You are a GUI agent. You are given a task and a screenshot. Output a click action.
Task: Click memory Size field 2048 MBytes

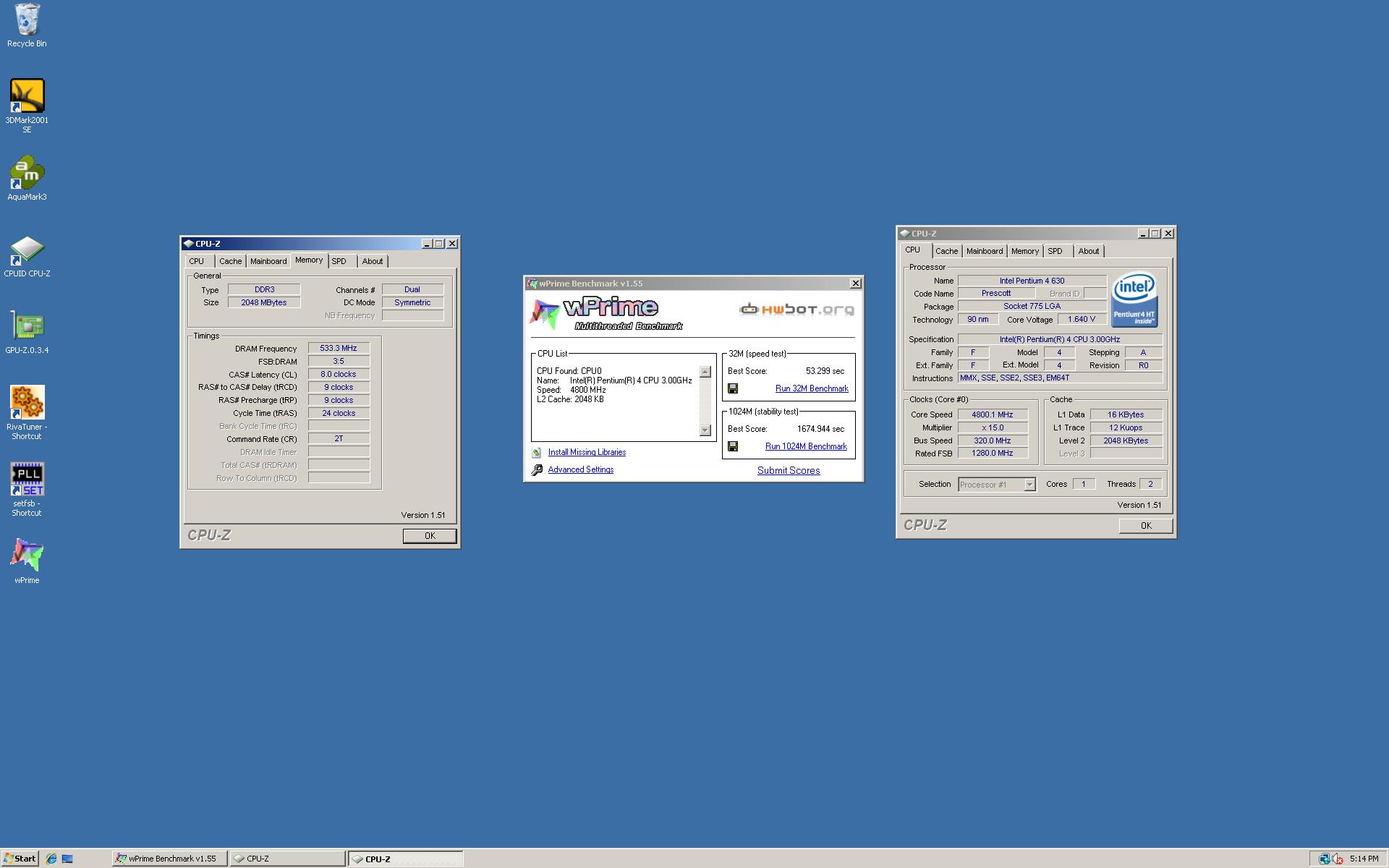[264, 303]
